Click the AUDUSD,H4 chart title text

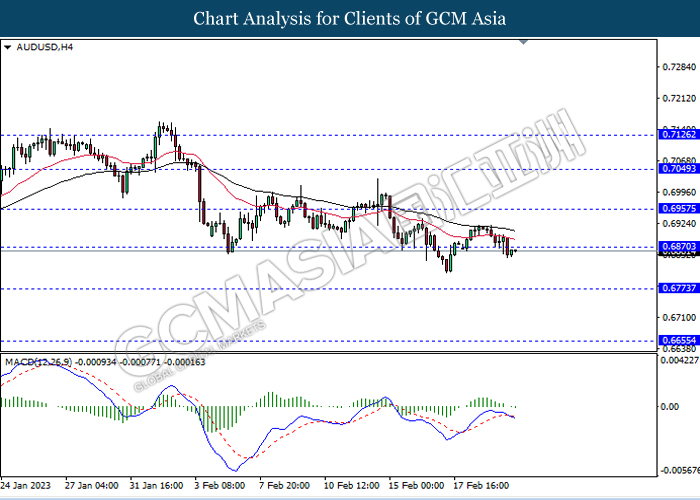pyautogui.click(x=44, y=47)
